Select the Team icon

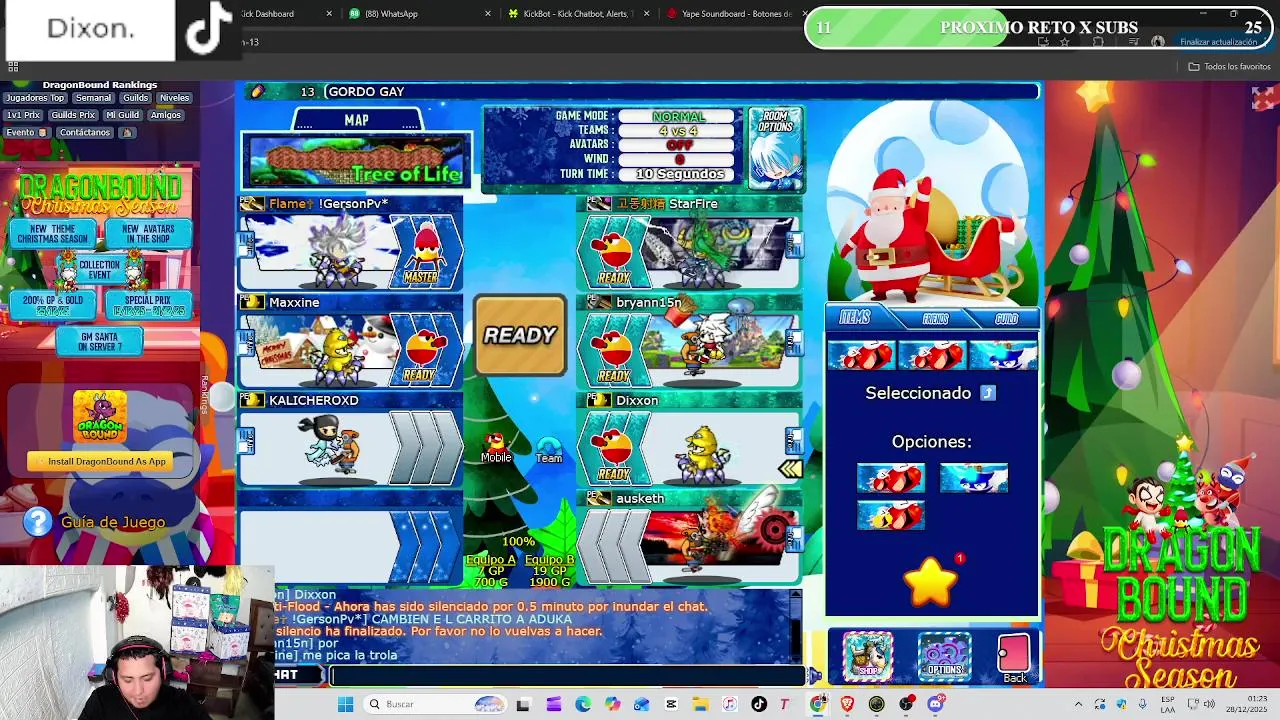(x=549, y=450)
